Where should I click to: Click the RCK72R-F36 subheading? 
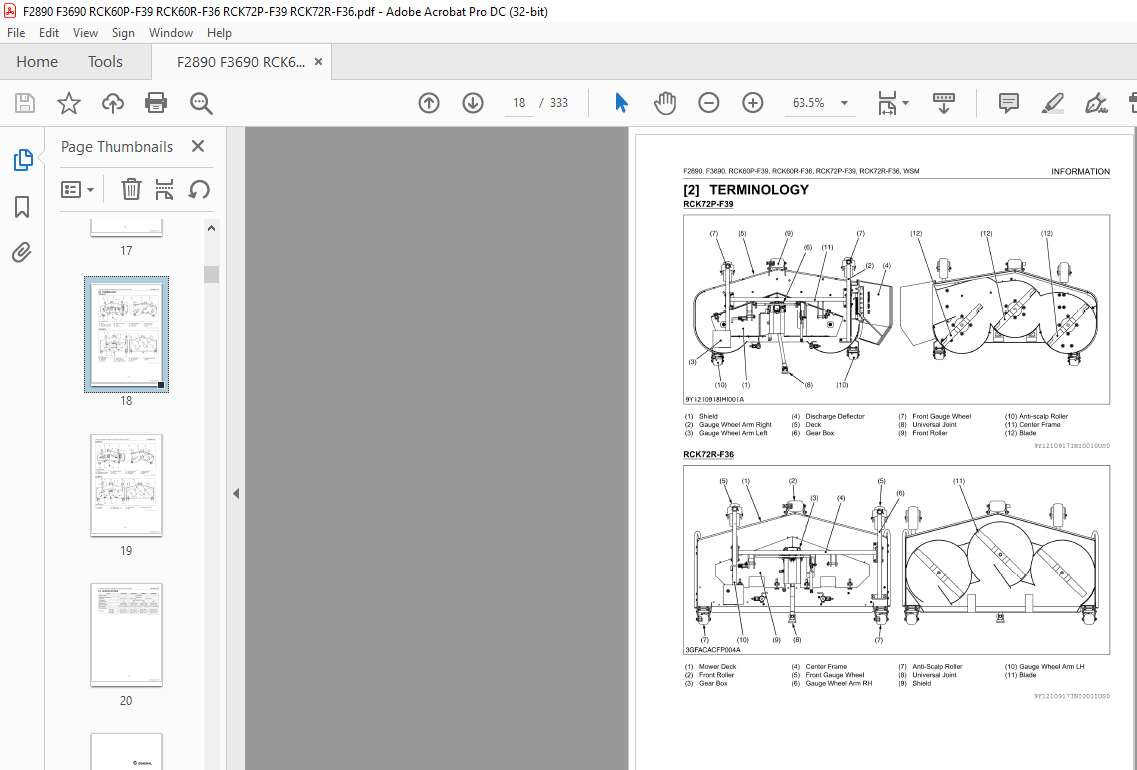708,455
